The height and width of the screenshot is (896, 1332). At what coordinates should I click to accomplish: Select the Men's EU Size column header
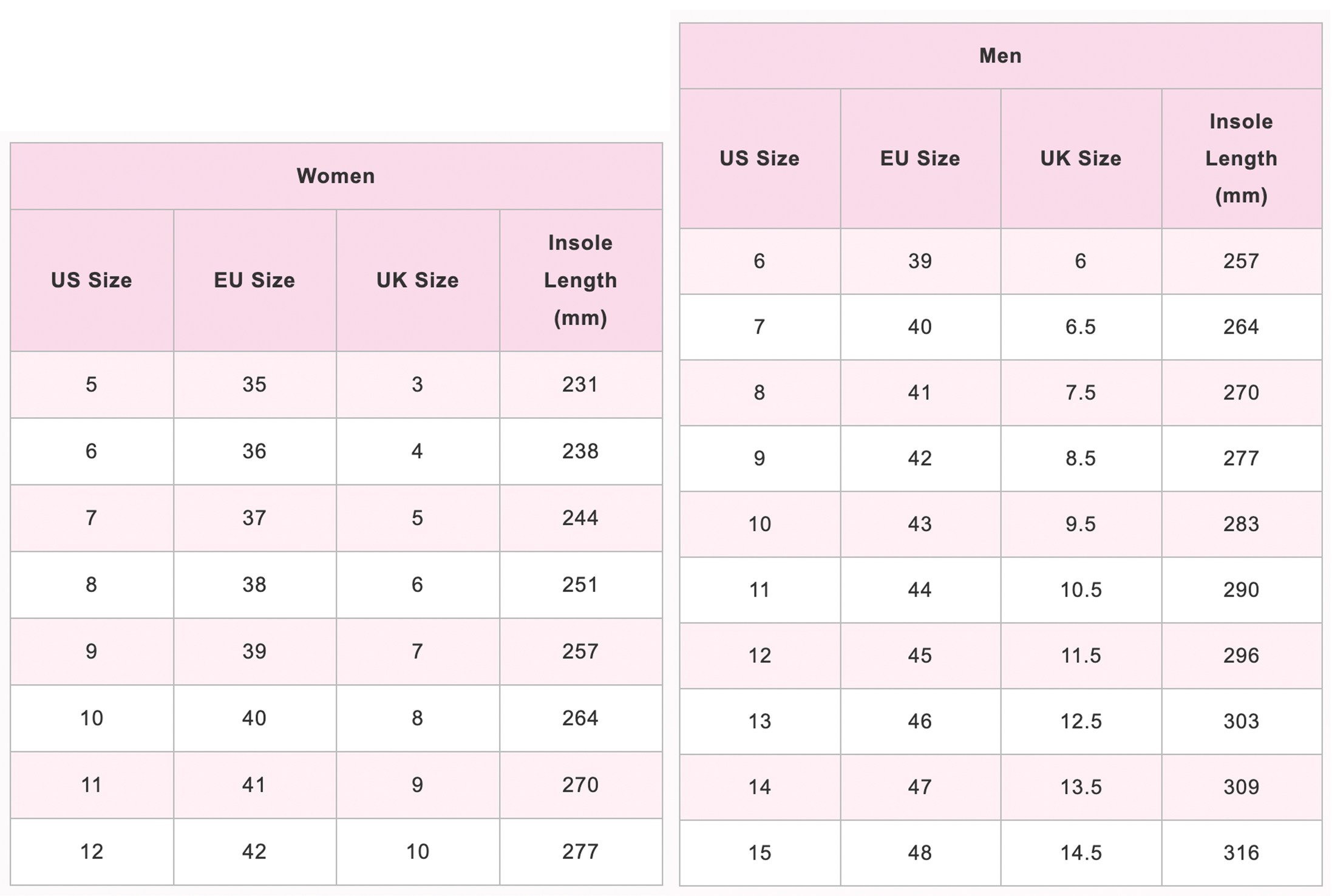[x=920, y=158]
